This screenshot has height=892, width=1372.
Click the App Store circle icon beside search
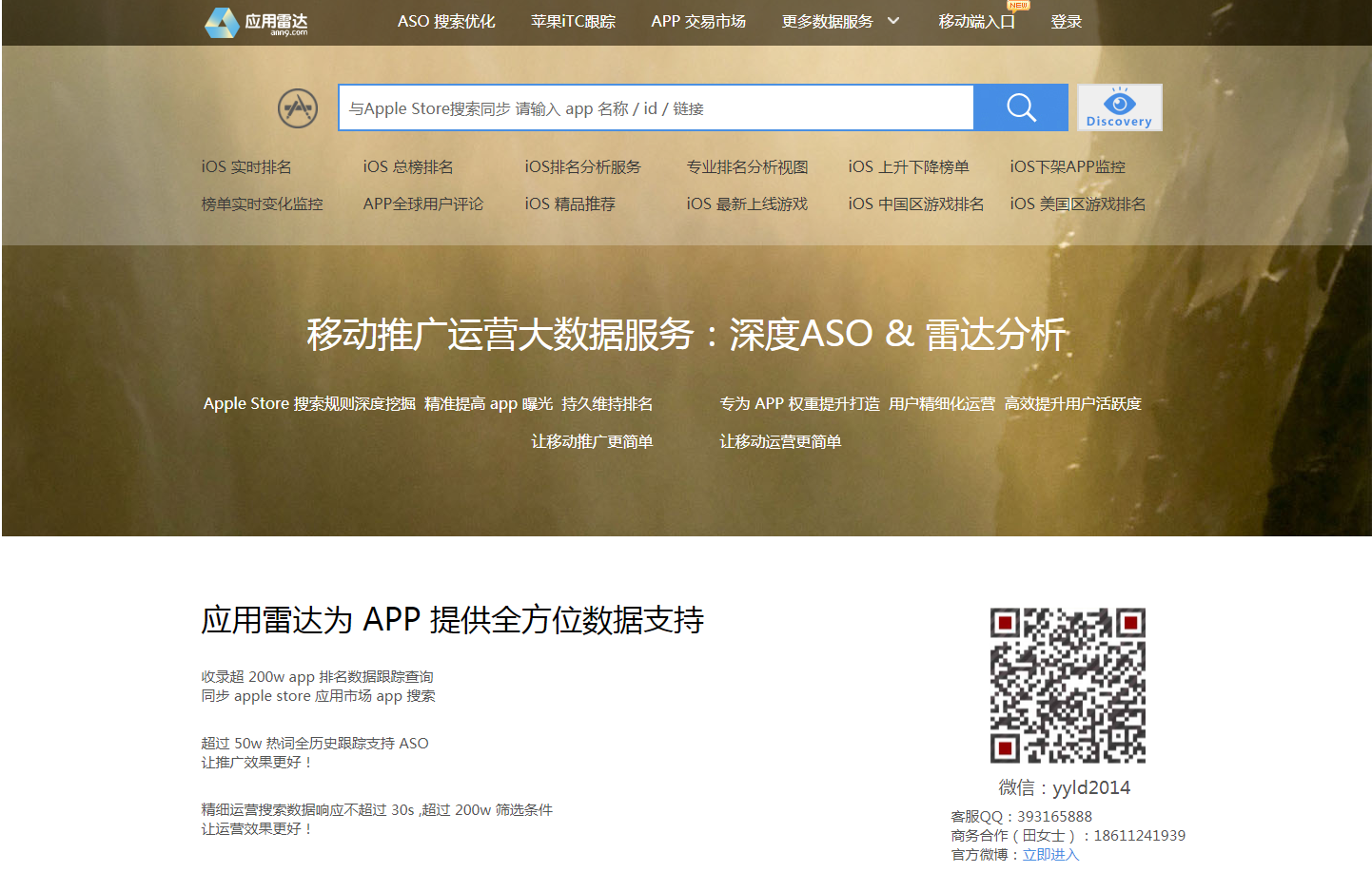pyautogui.click(x=298, y=107)
